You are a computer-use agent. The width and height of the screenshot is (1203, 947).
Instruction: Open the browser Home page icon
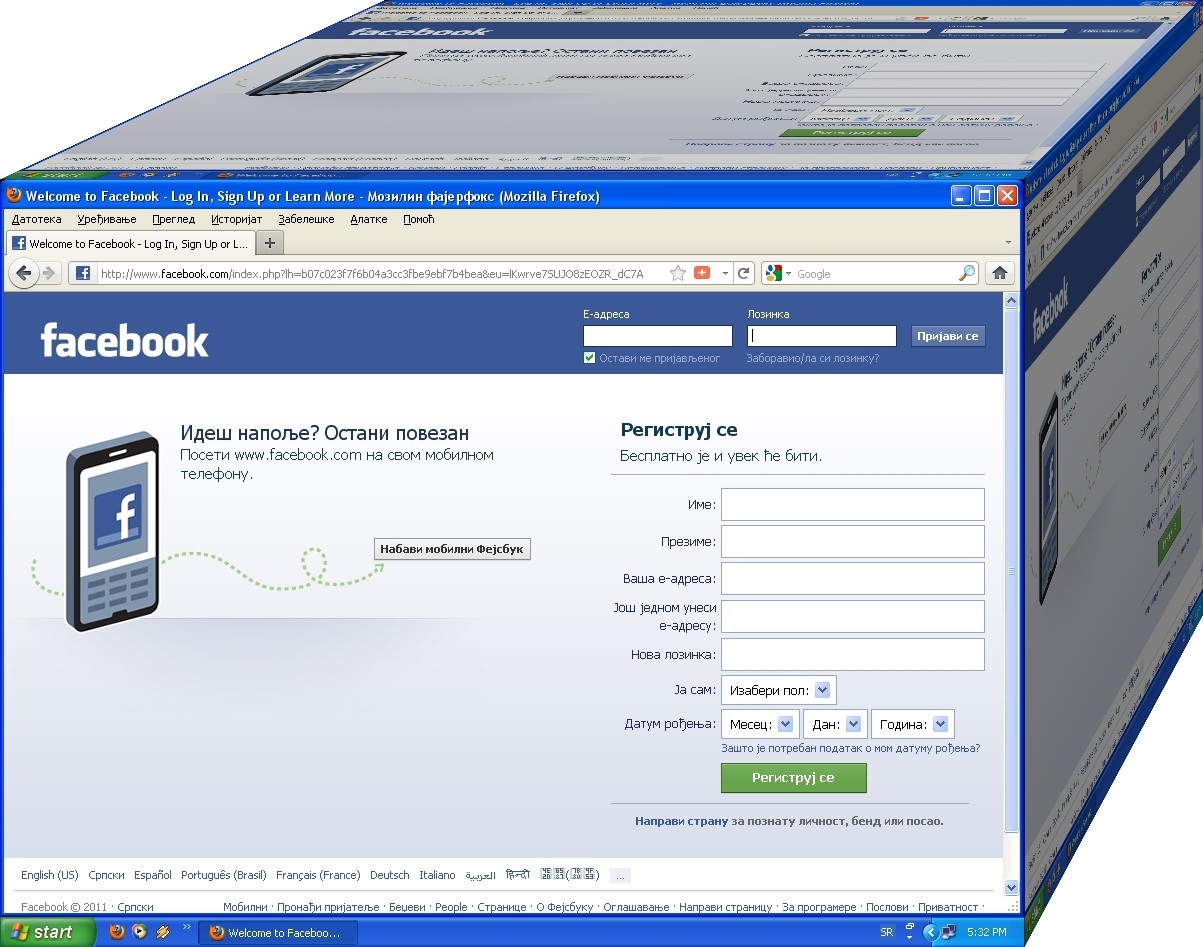coord(999,273)
